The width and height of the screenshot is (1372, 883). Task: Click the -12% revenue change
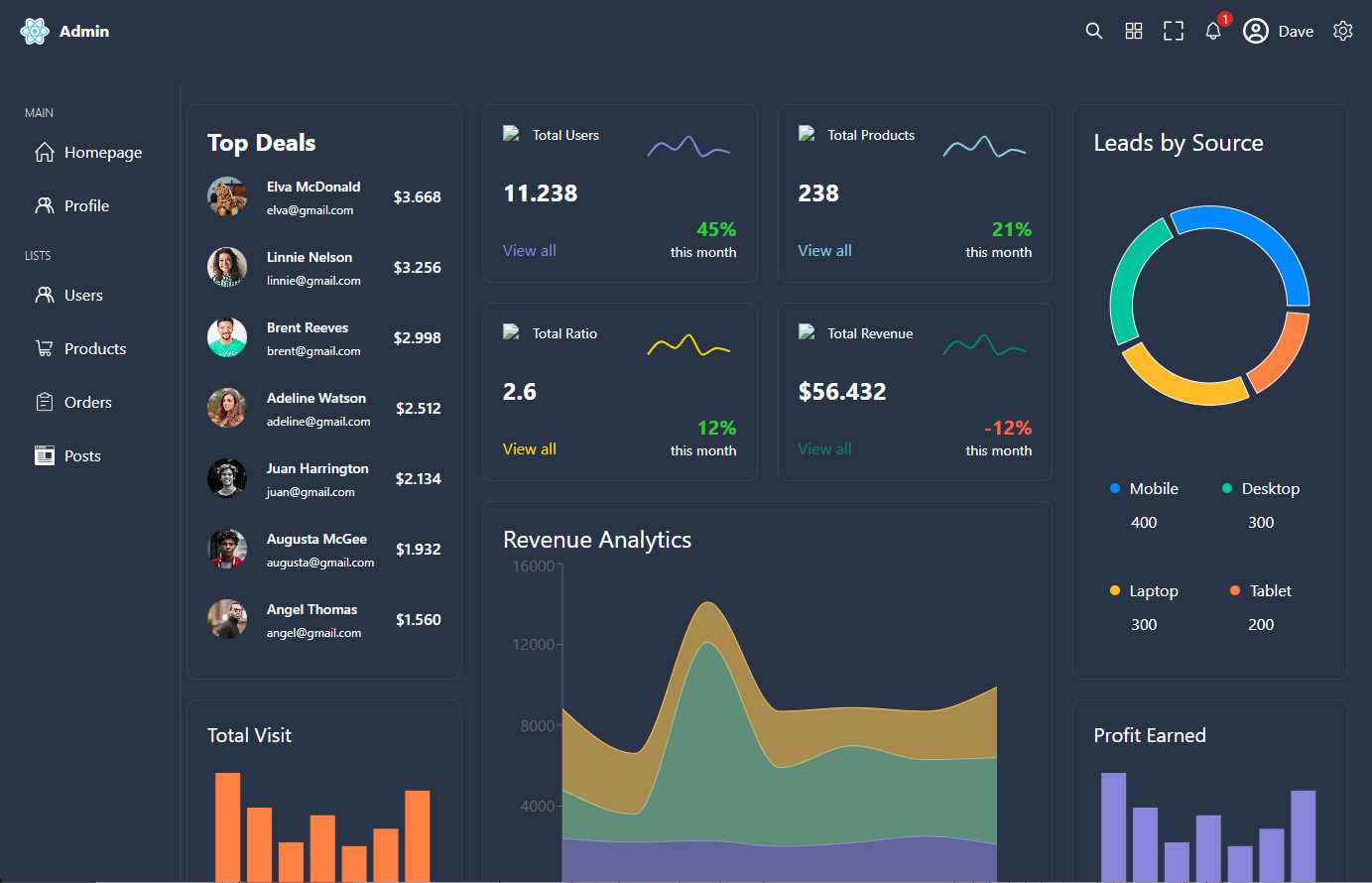[x=1008, y=428]
